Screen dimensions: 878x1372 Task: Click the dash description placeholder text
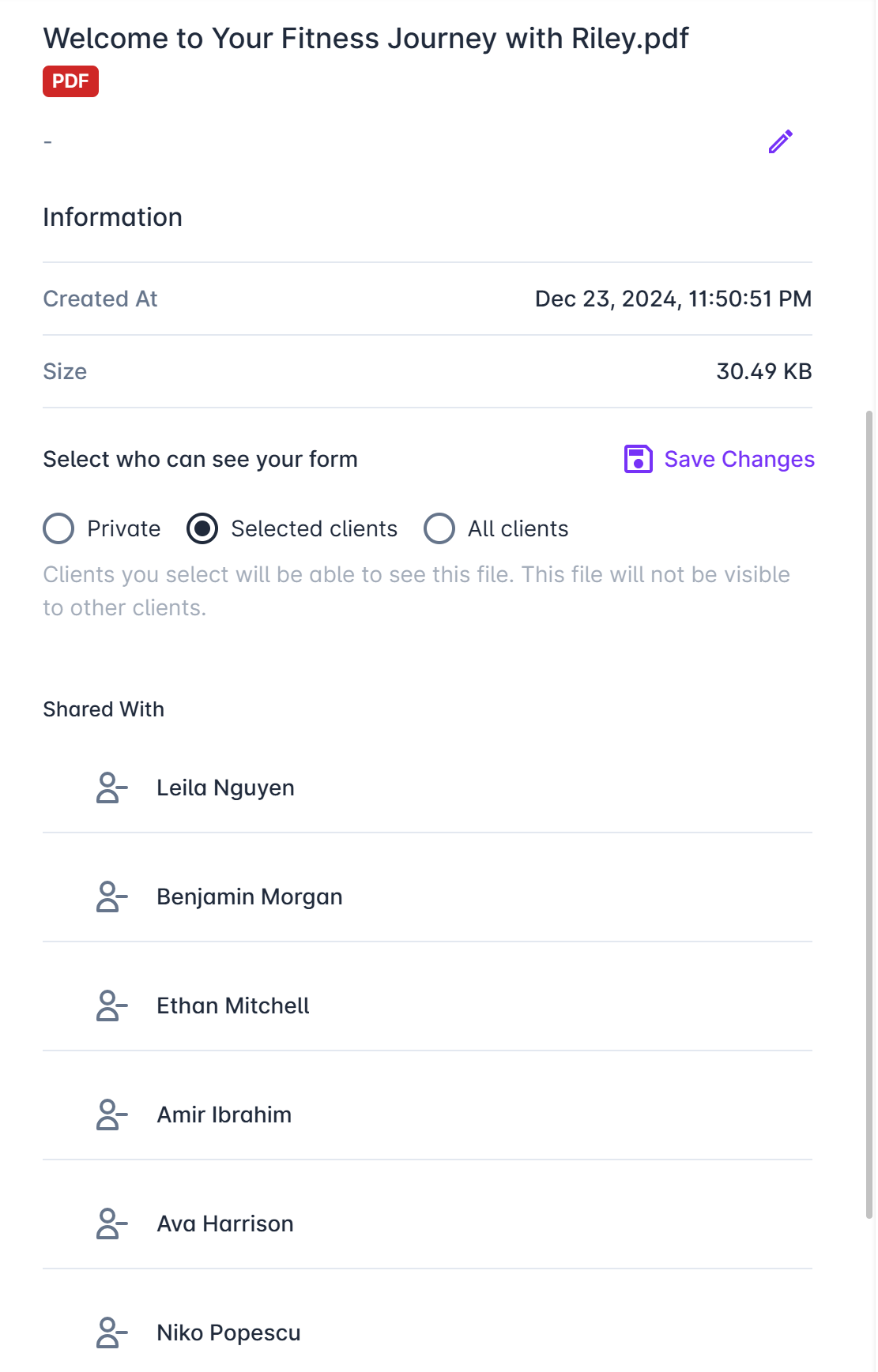(x=48, y=142)
